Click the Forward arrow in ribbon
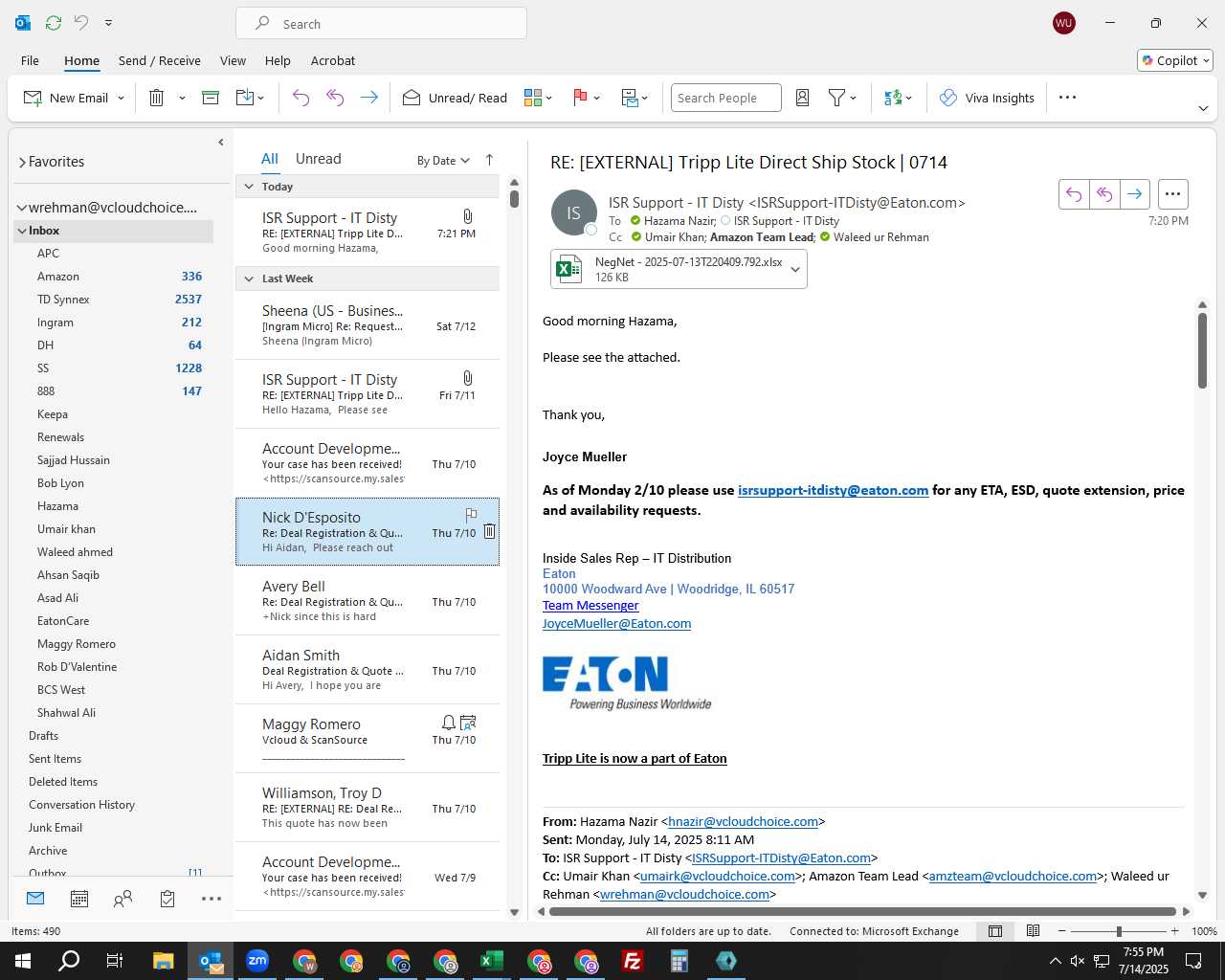The width and height of the screenshot is (1225, 980). pyautogui.click(x=368, y=98)
